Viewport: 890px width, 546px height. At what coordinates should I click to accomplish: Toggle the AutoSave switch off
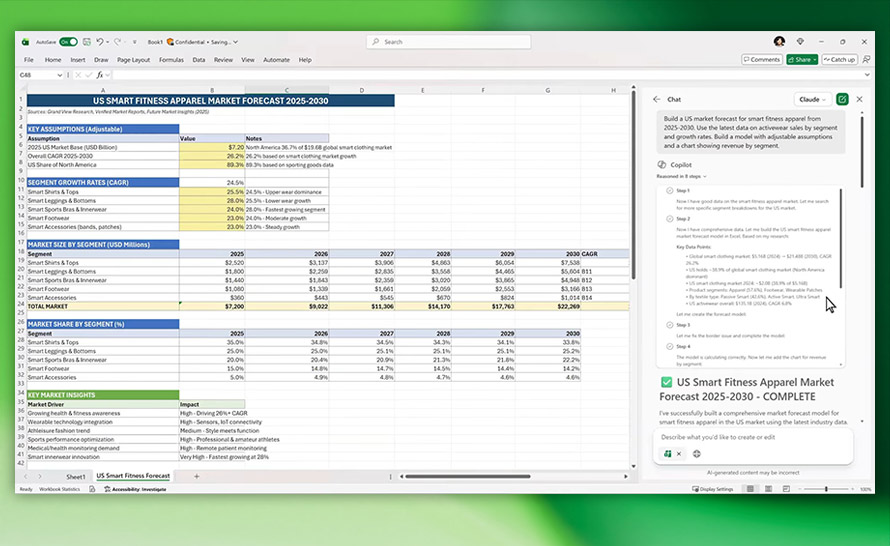point(68,42)
